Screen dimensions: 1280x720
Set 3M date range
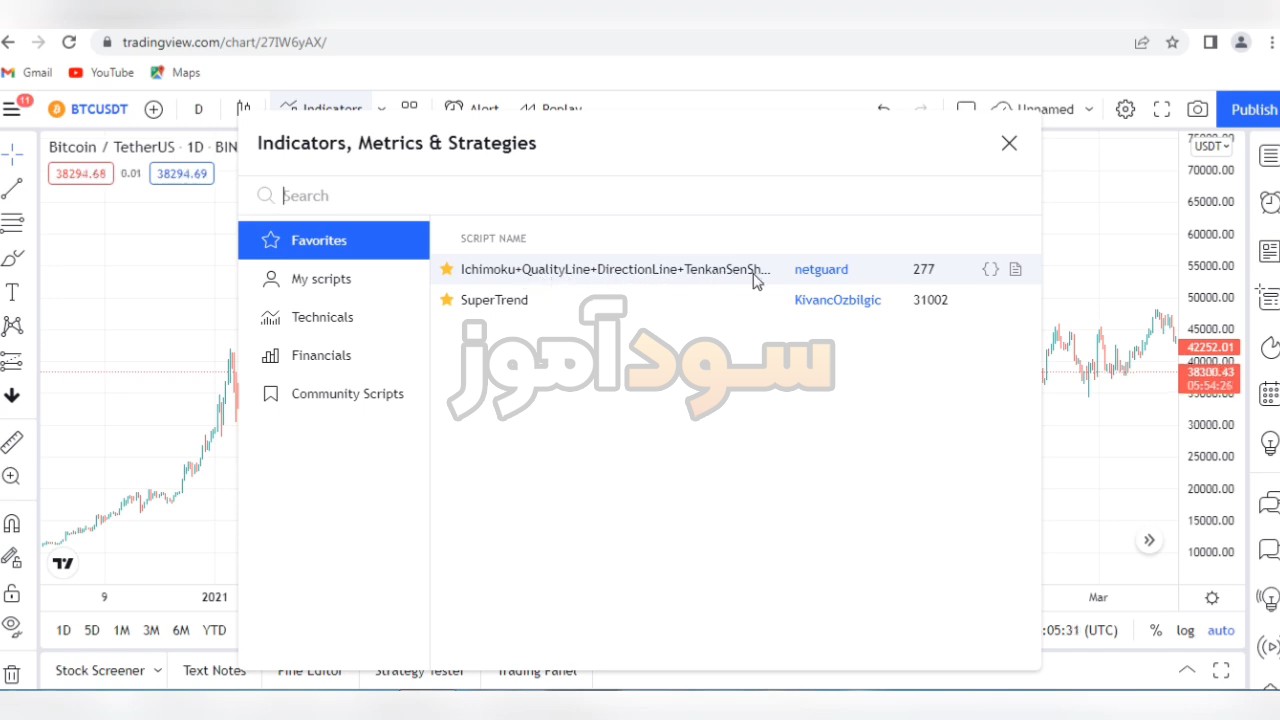click(x=151, y=630)
